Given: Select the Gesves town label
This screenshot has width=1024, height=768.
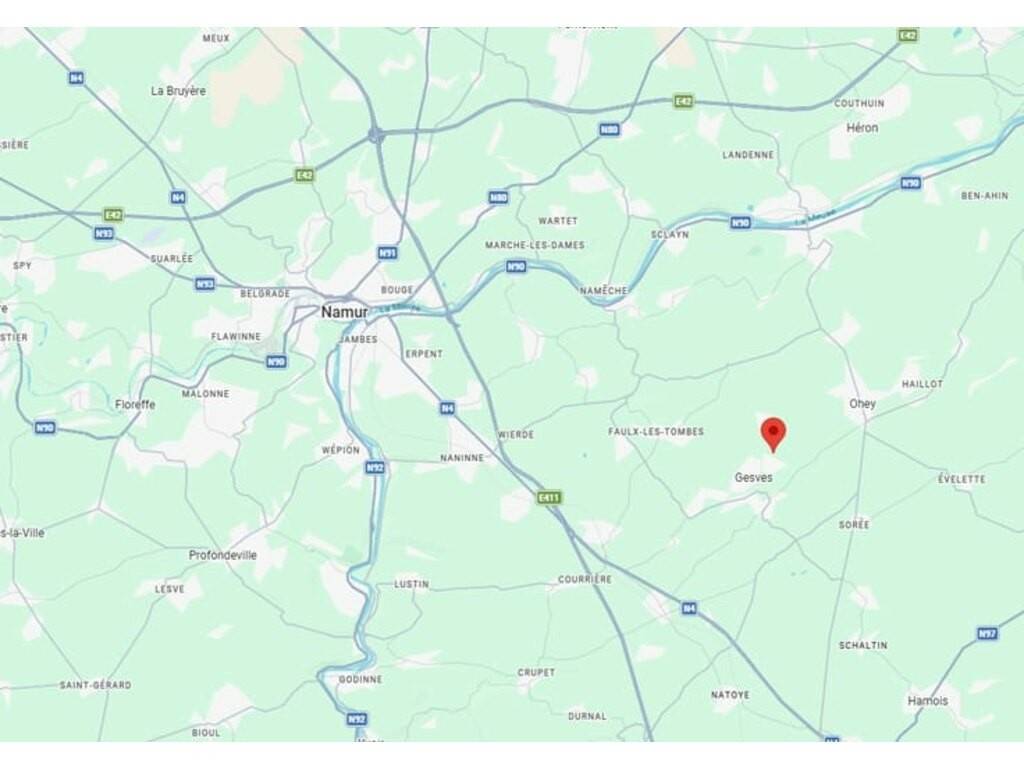Looking at the screenshot, I should (754, 477).
